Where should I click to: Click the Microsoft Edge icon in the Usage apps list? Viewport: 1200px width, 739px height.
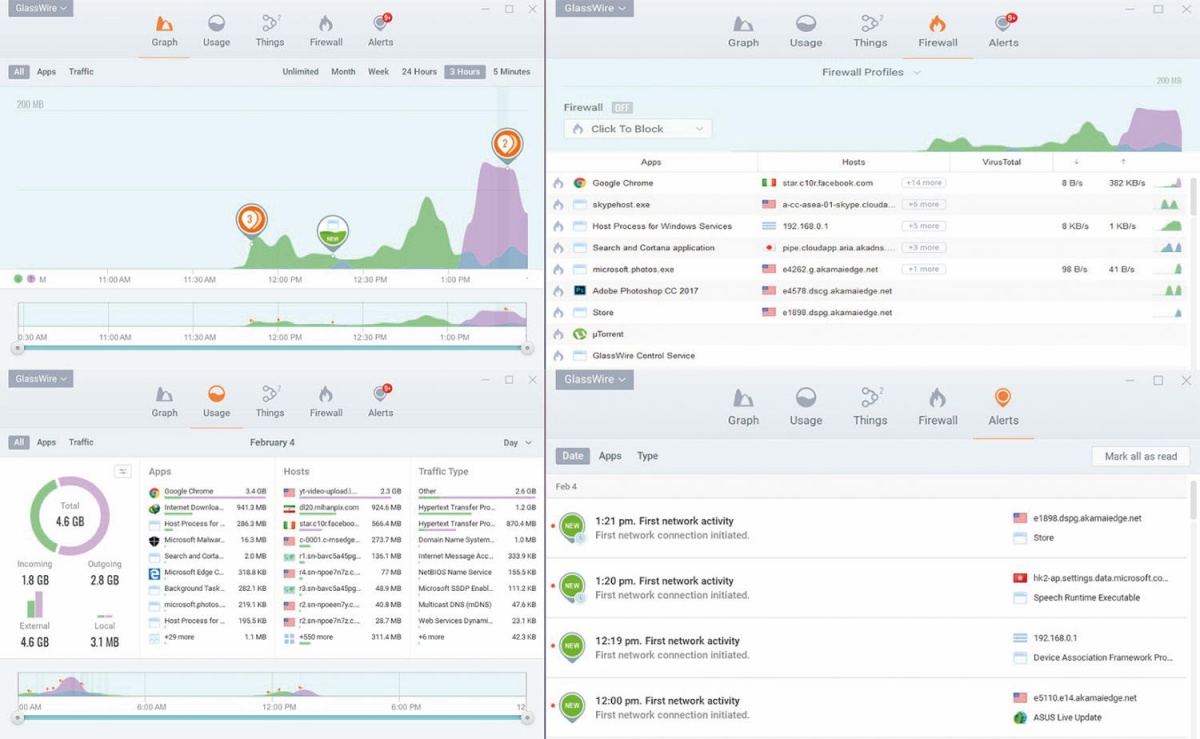pyautogui.click(x=154, y=573)
